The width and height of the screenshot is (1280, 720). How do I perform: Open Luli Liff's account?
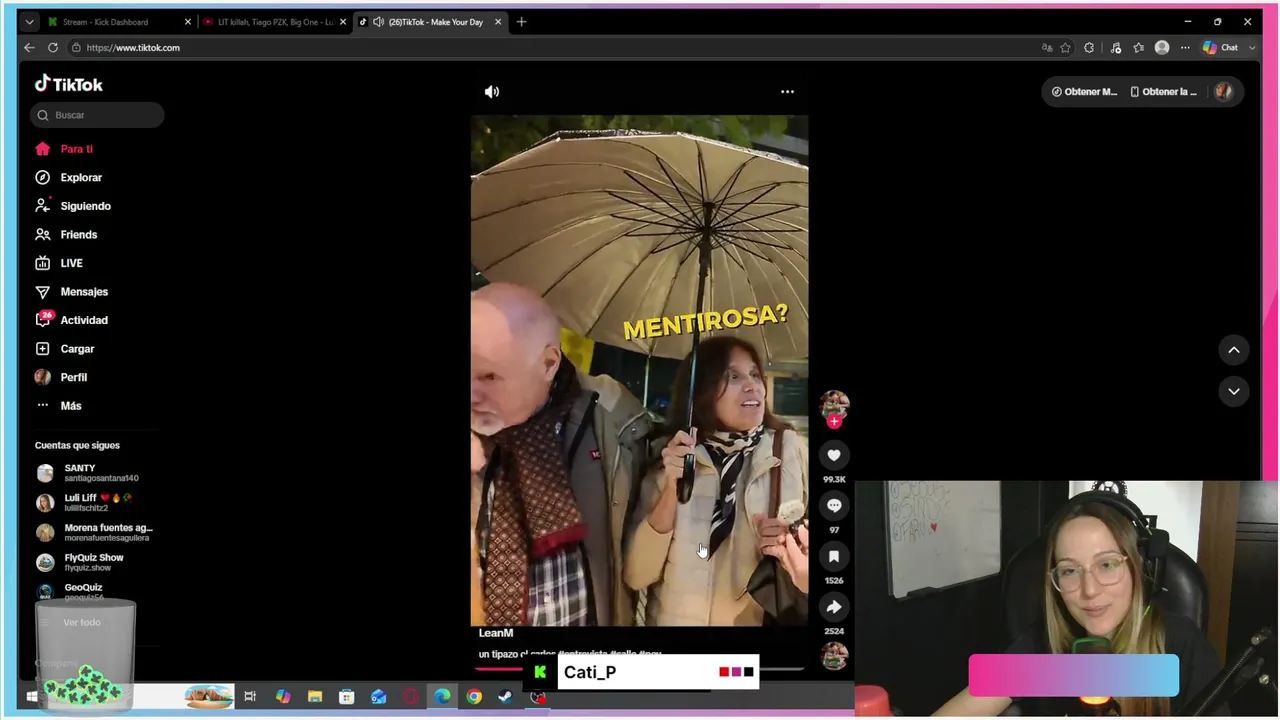tap(94, 503)
